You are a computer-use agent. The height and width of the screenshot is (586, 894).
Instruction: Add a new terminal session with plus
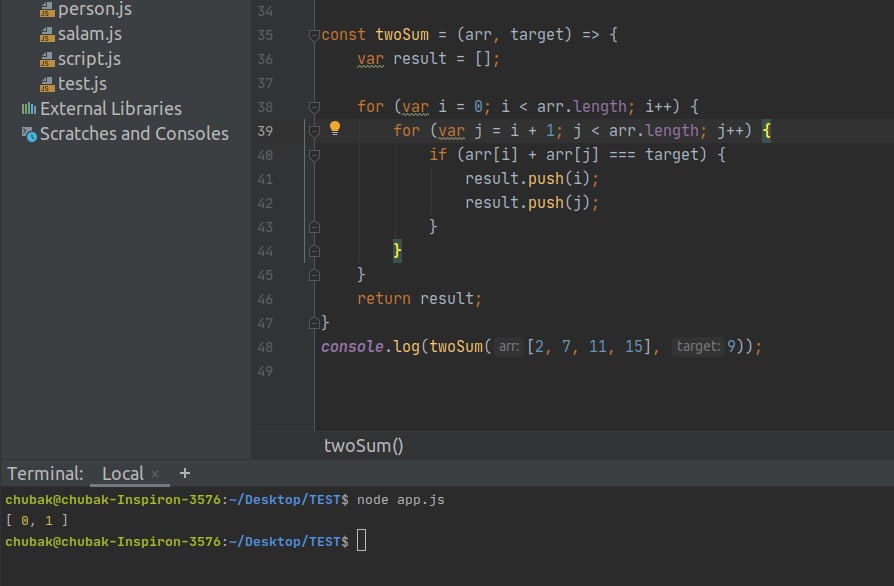pyautogui.click(x=185, y=473)
